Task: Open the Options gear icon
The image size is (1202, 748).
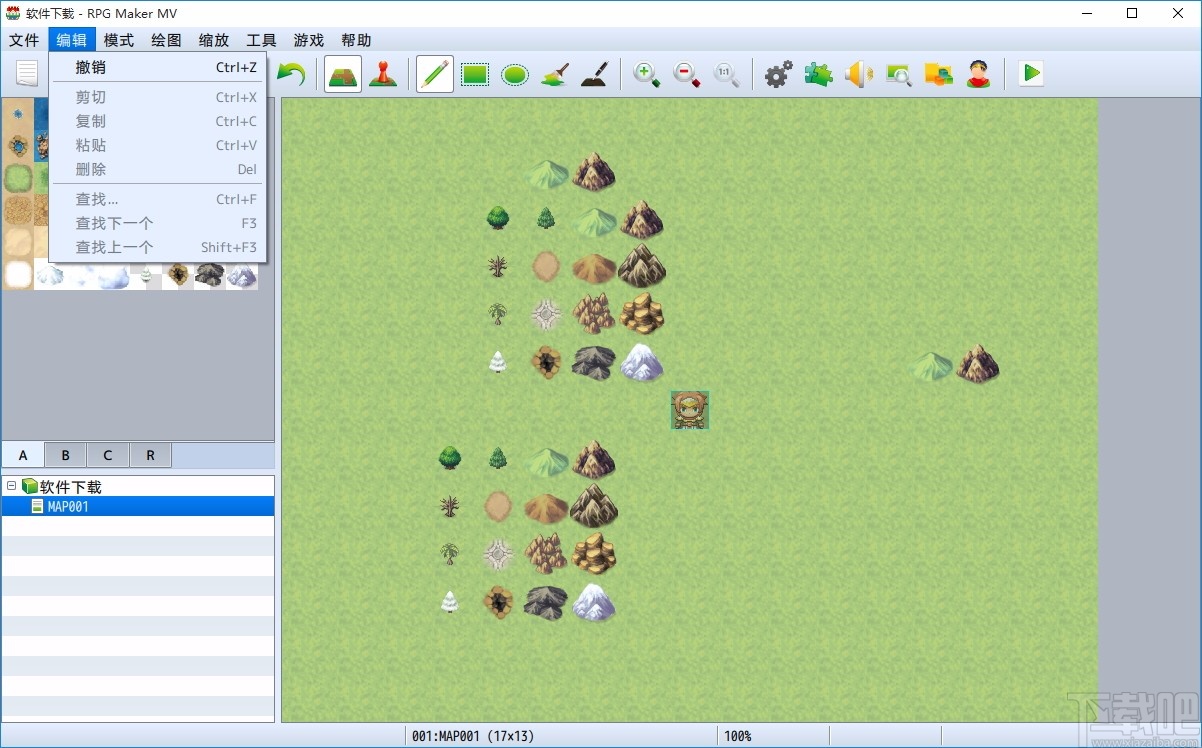Action: click(x=778, y=73)
